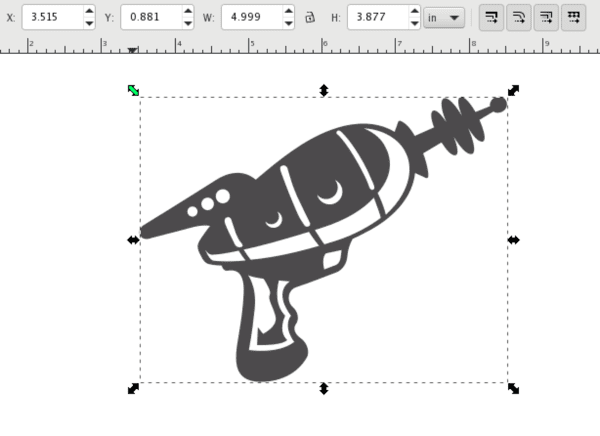Decrease the width with its down arrow

[289, 23]
